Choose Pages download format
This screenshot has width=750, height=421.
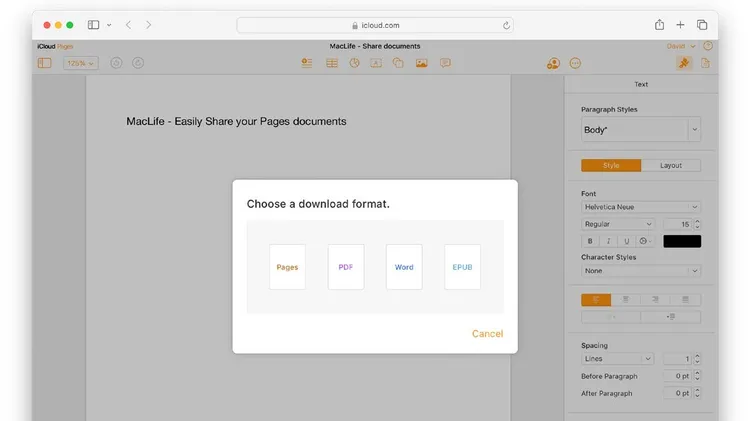coord(287,267)
